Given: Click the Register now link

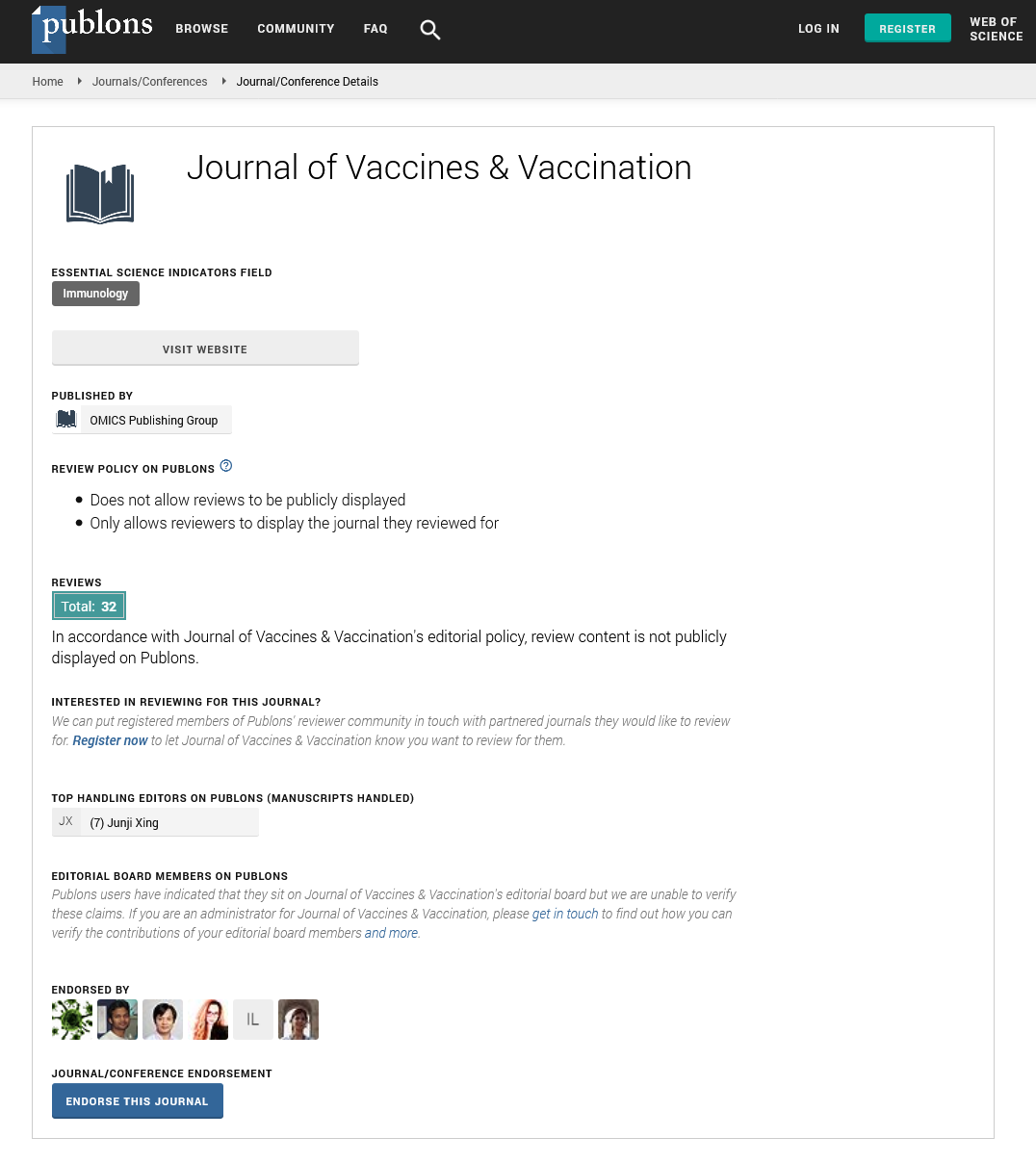Looking at the screenshot, I should (x=110, y=740).
